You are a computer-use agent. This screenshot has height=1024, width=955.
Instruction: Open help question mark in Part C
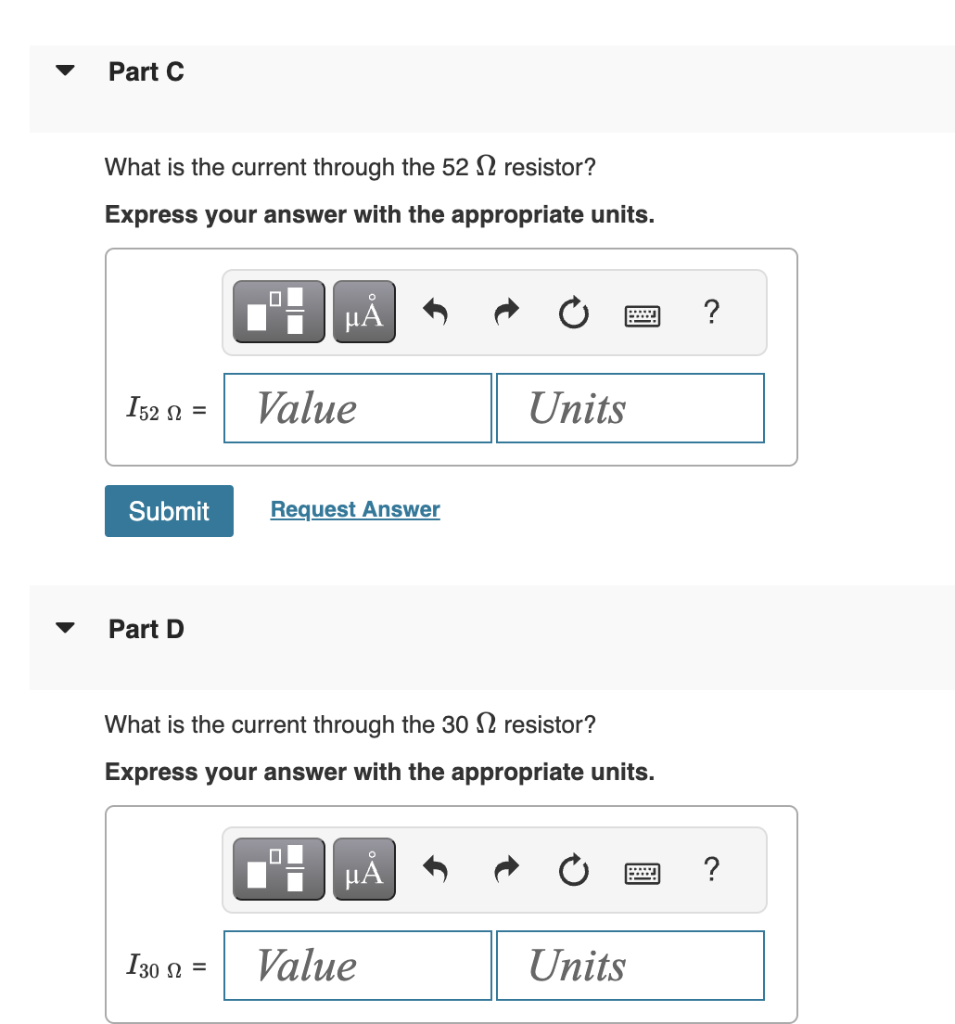click(711, 312)
